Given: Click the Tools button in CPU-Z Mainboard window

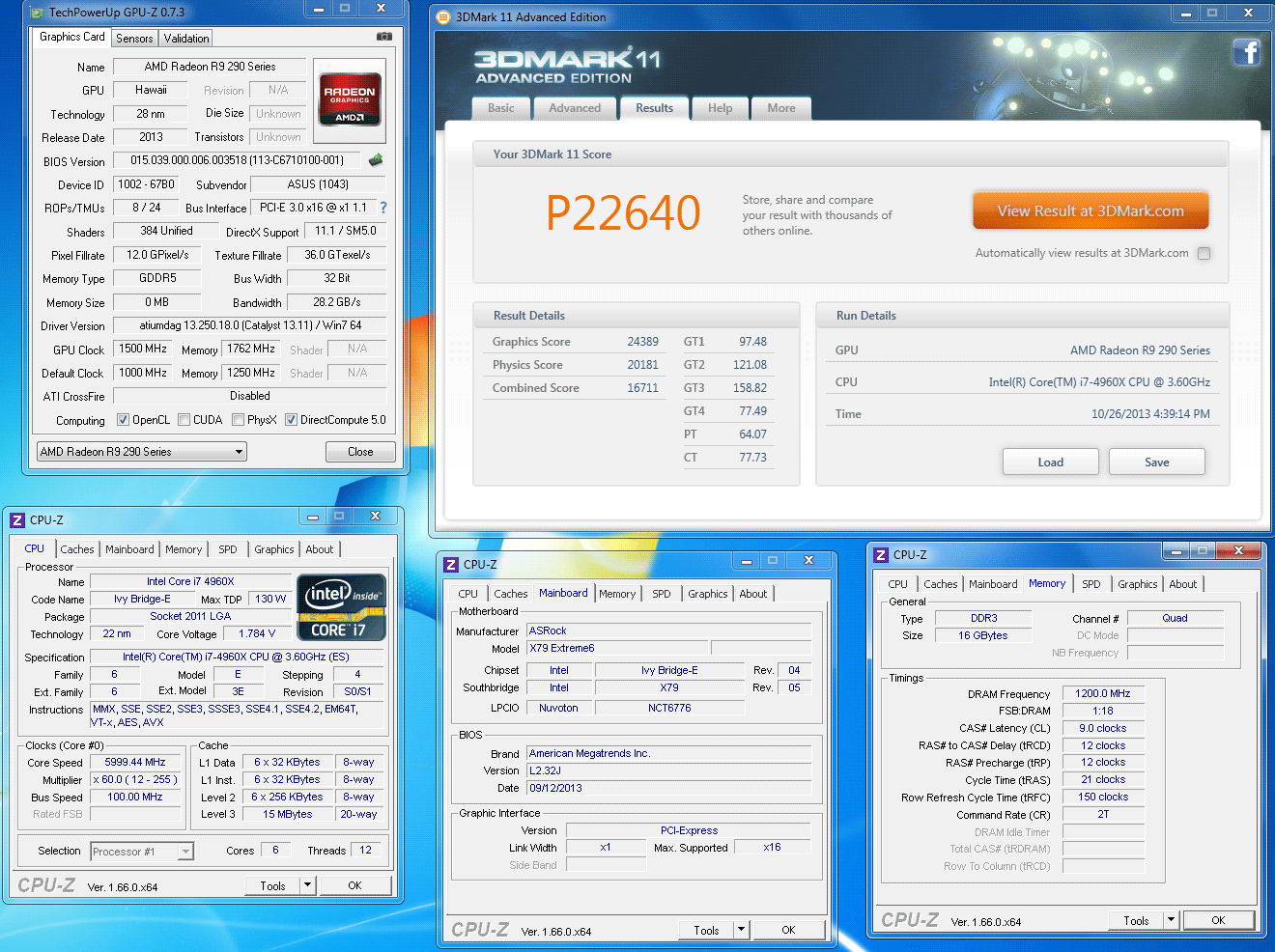Looking at the screenshot, I should [706, 930].
